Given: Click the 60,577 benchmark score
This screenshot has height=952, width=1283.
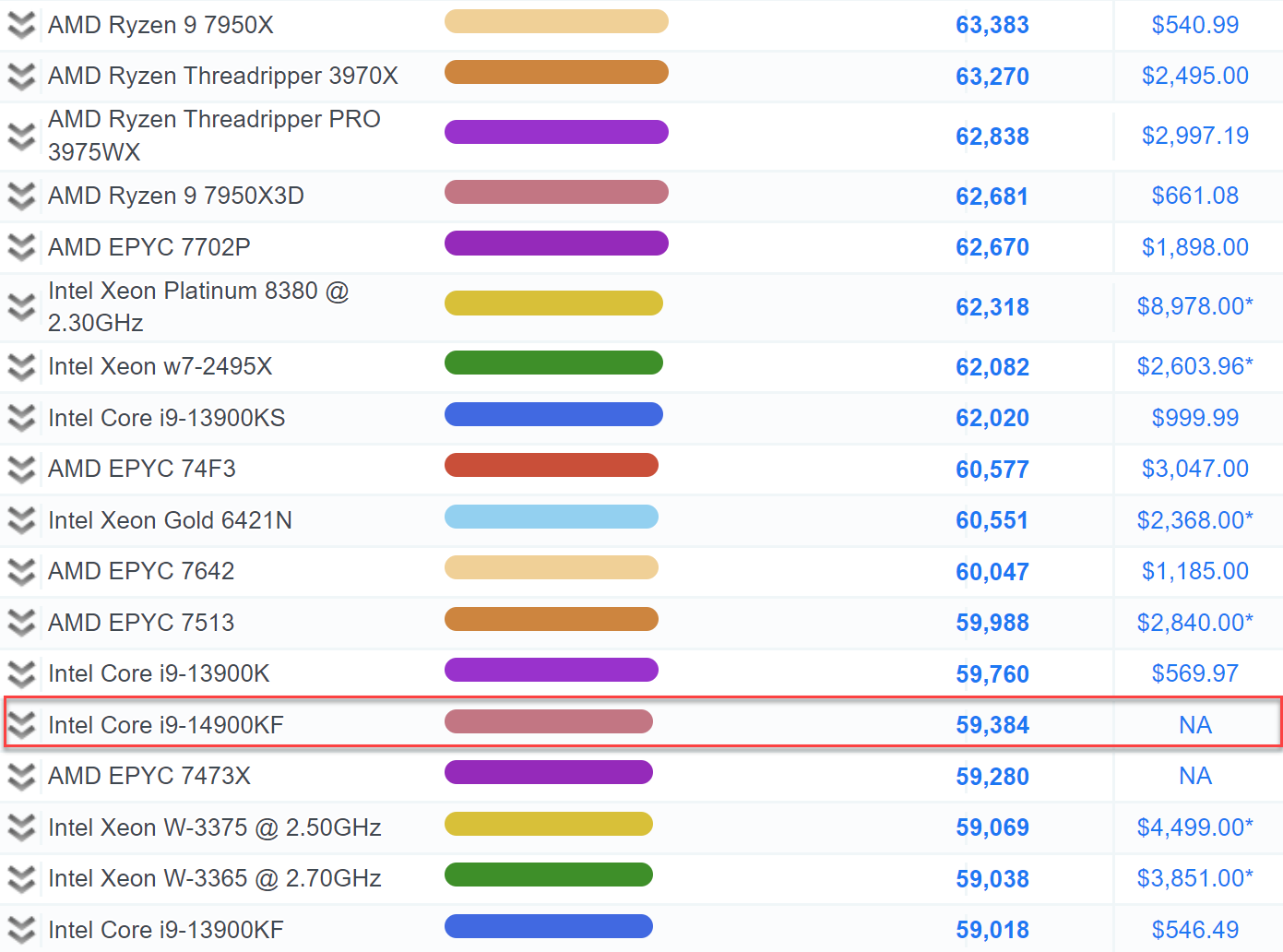Looking at the screenshot, I should pos(992,470).
